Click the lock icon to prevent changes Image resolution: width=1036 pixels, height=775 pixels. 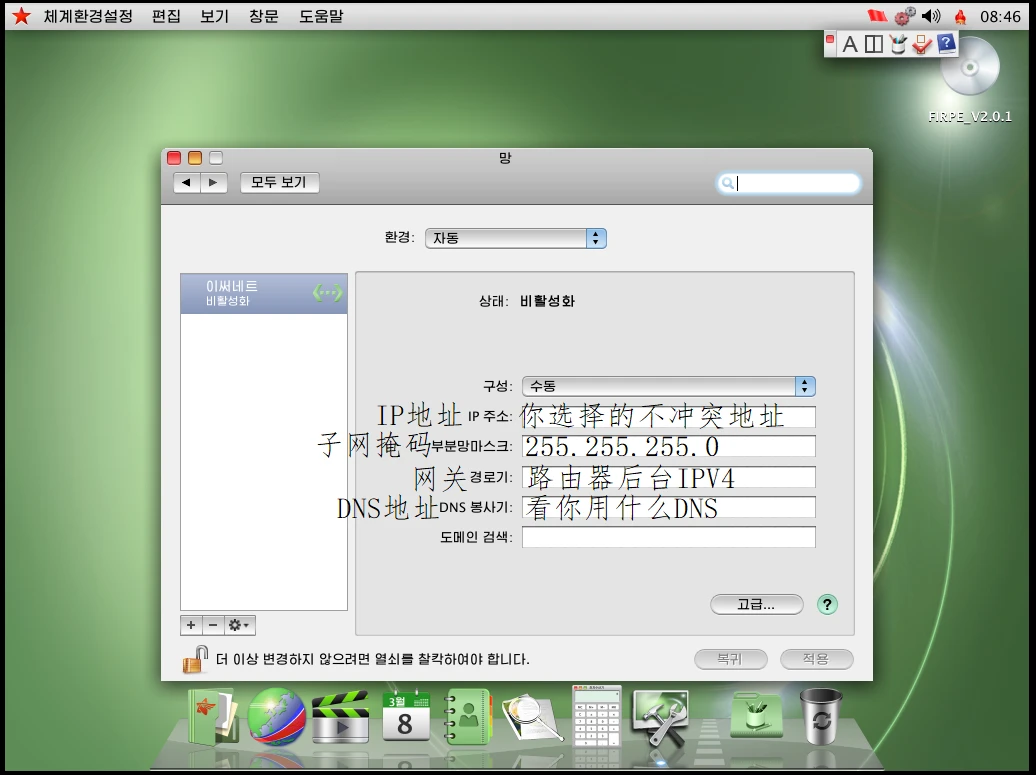click(x=195, y=659)
